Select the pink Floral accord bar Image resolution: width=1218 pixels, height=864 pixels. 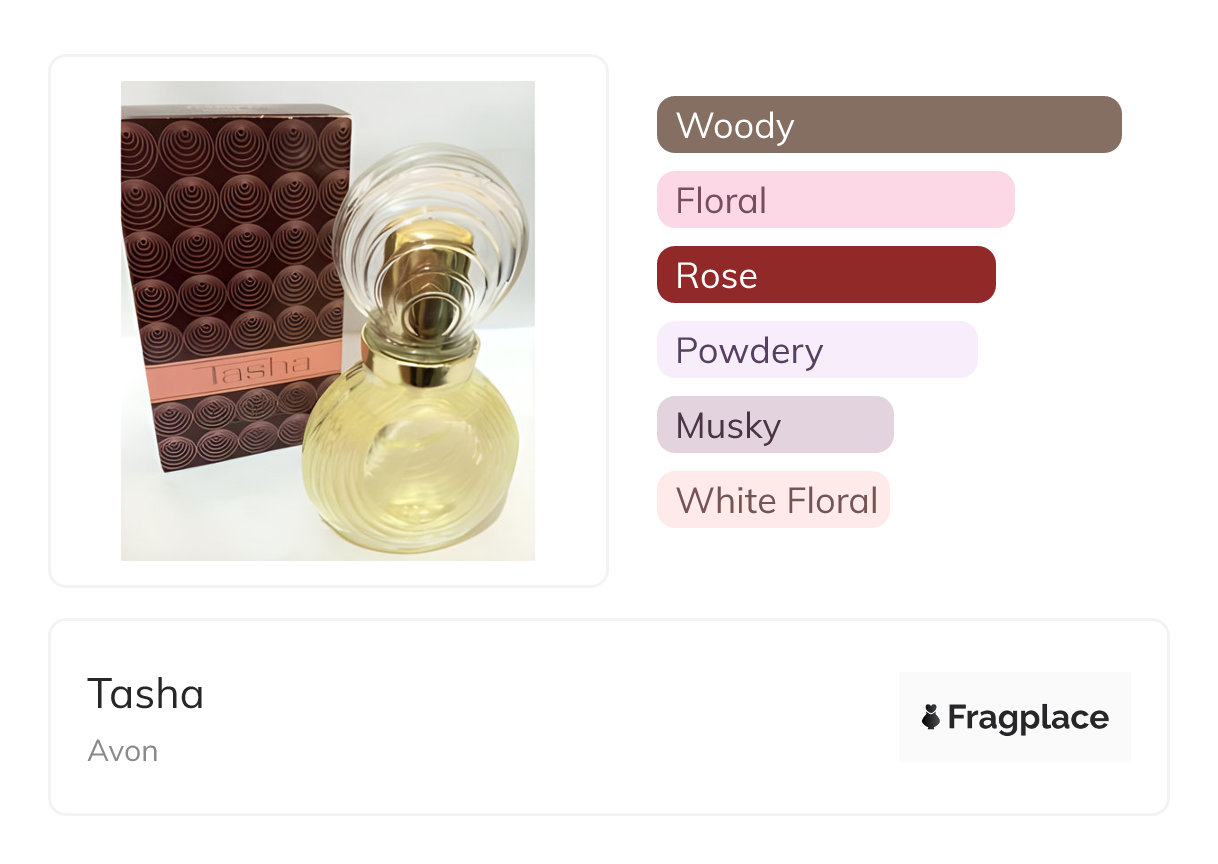coord(835,200)
